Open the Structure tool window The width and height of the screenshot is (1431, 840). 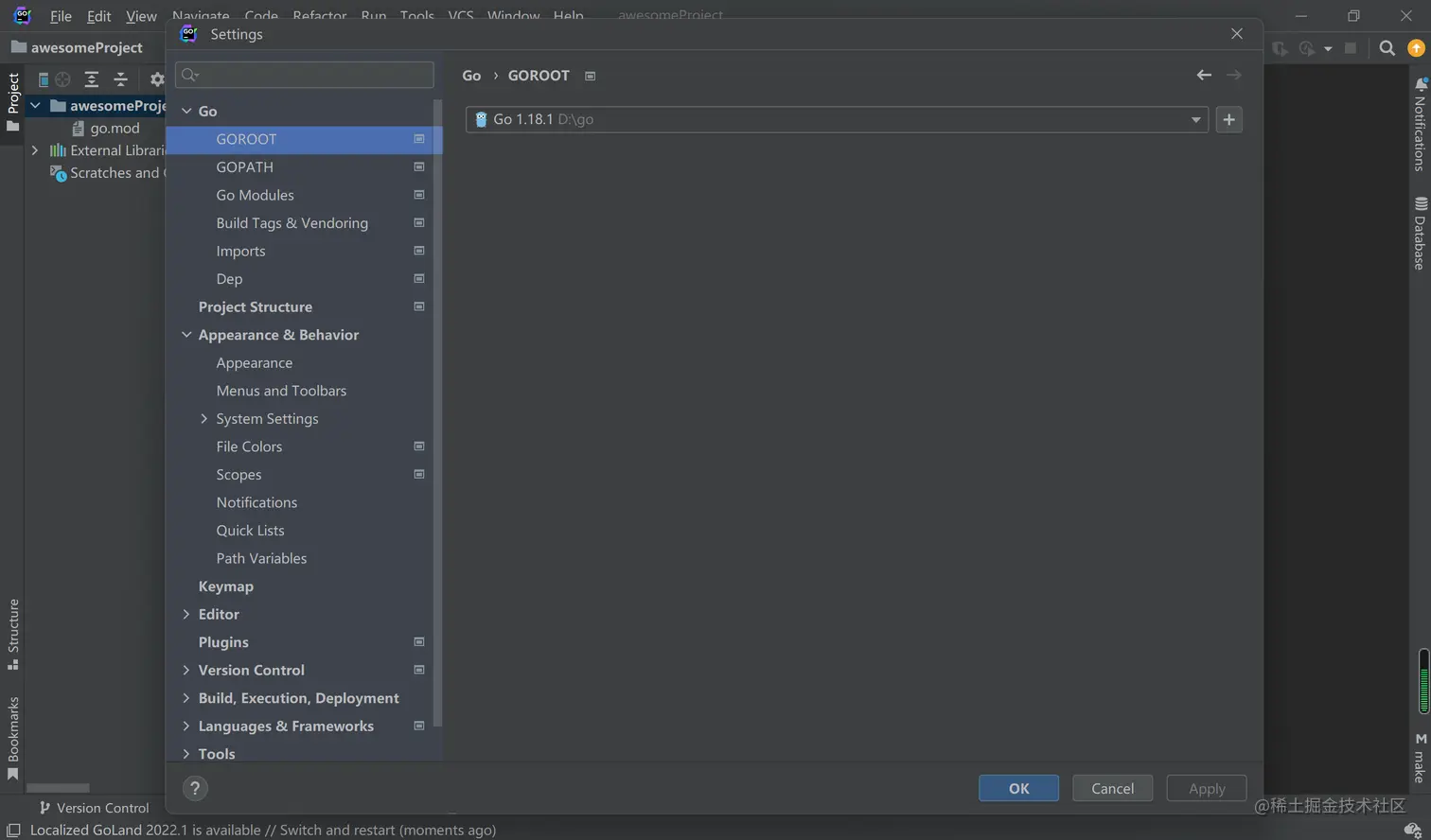click(13, 634)
